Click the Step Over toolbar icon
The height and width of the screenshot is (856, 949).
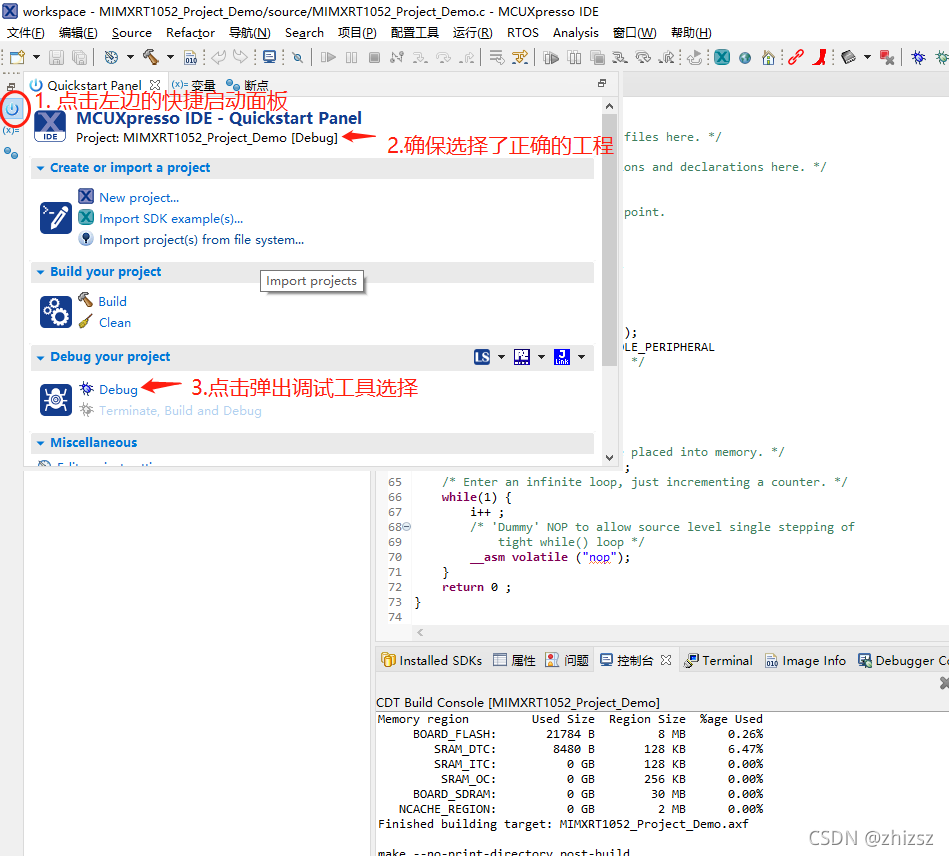coord(443,58)
